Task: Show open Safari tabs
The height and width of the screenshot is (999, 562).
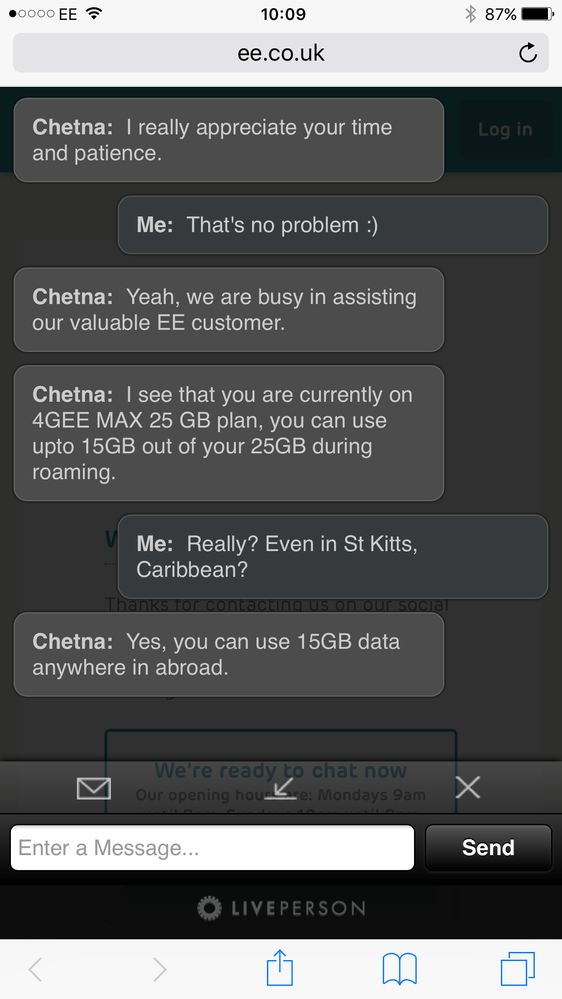Action: click(x=518, y=970)
